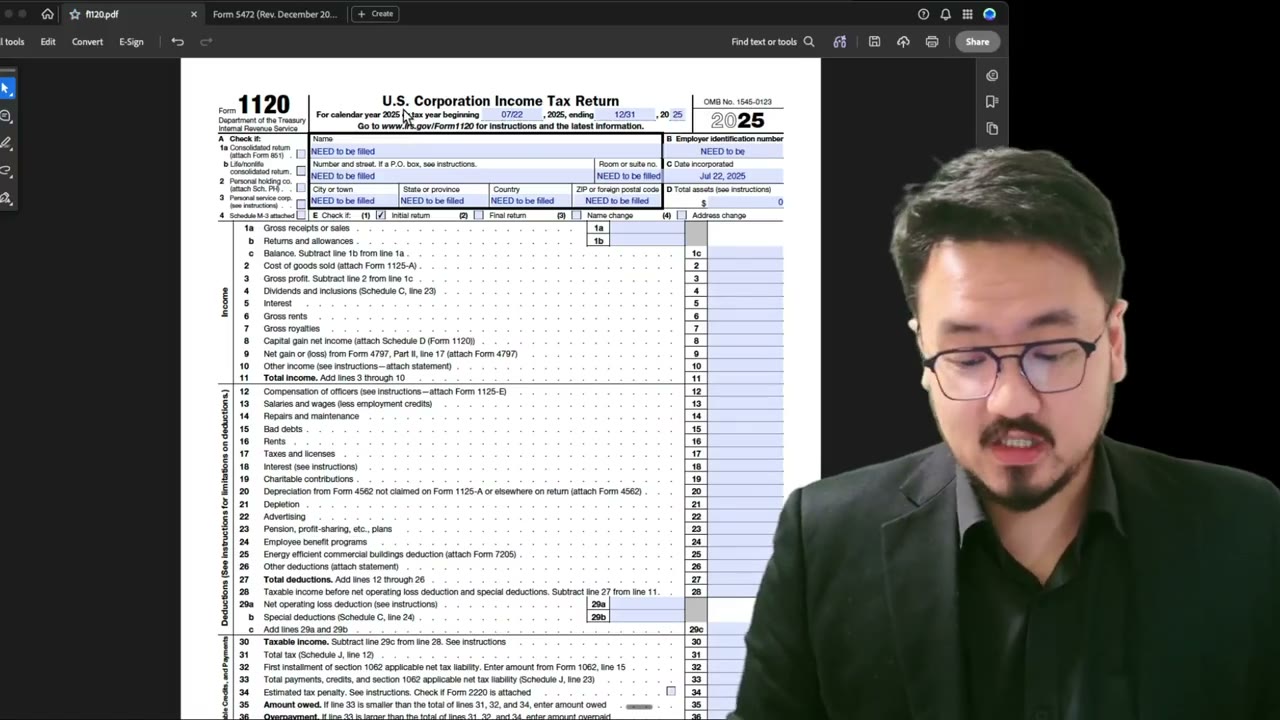The width and height of the screenshot is (1280, 720).
Task: Click line 1a Gross receipts field
Action: pyautogui.click(x=647, y=228)
